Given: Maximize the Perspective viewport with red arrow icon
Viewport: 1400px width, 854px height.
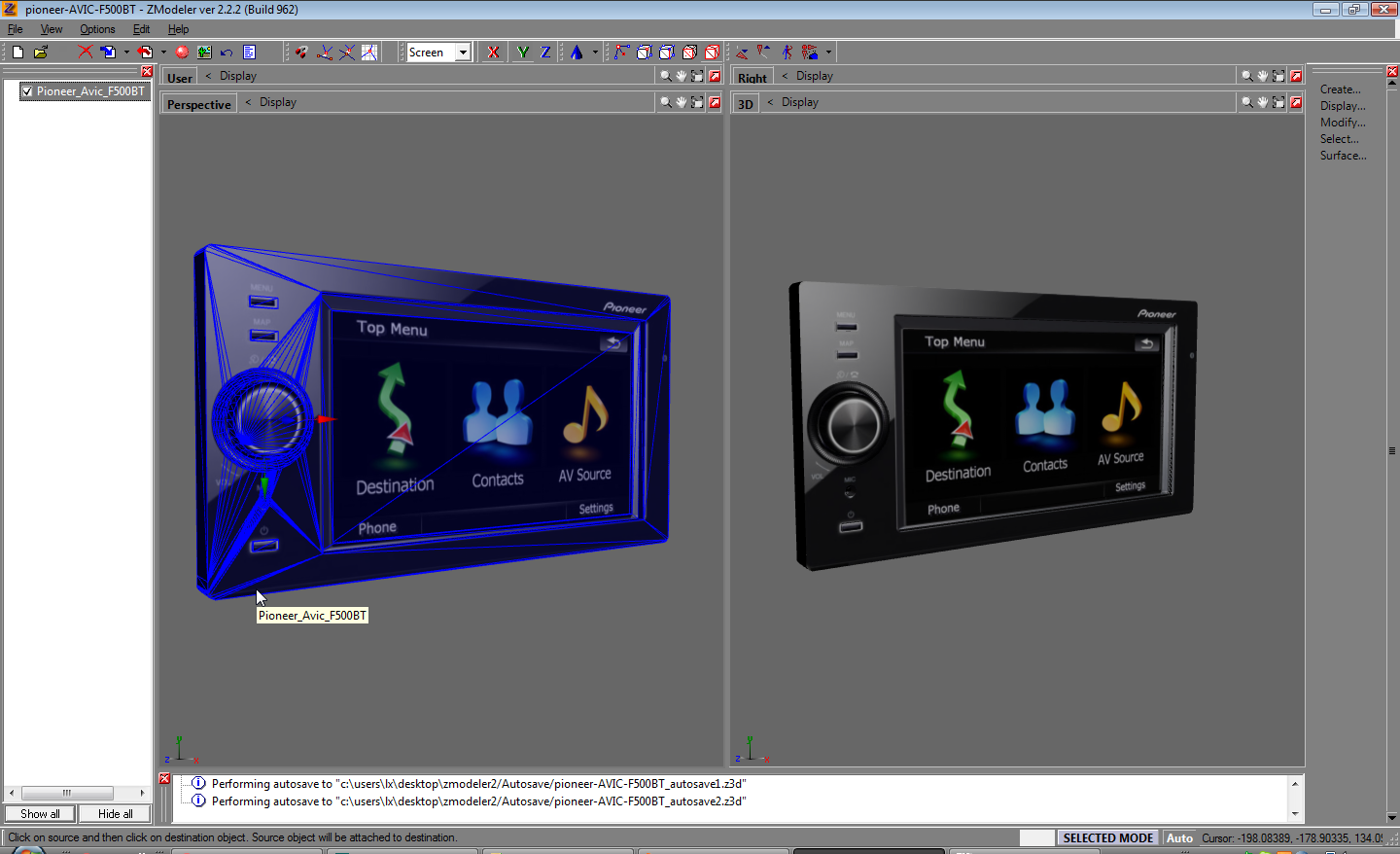Looking at the screenshot, I should click(x=715, y=102).
